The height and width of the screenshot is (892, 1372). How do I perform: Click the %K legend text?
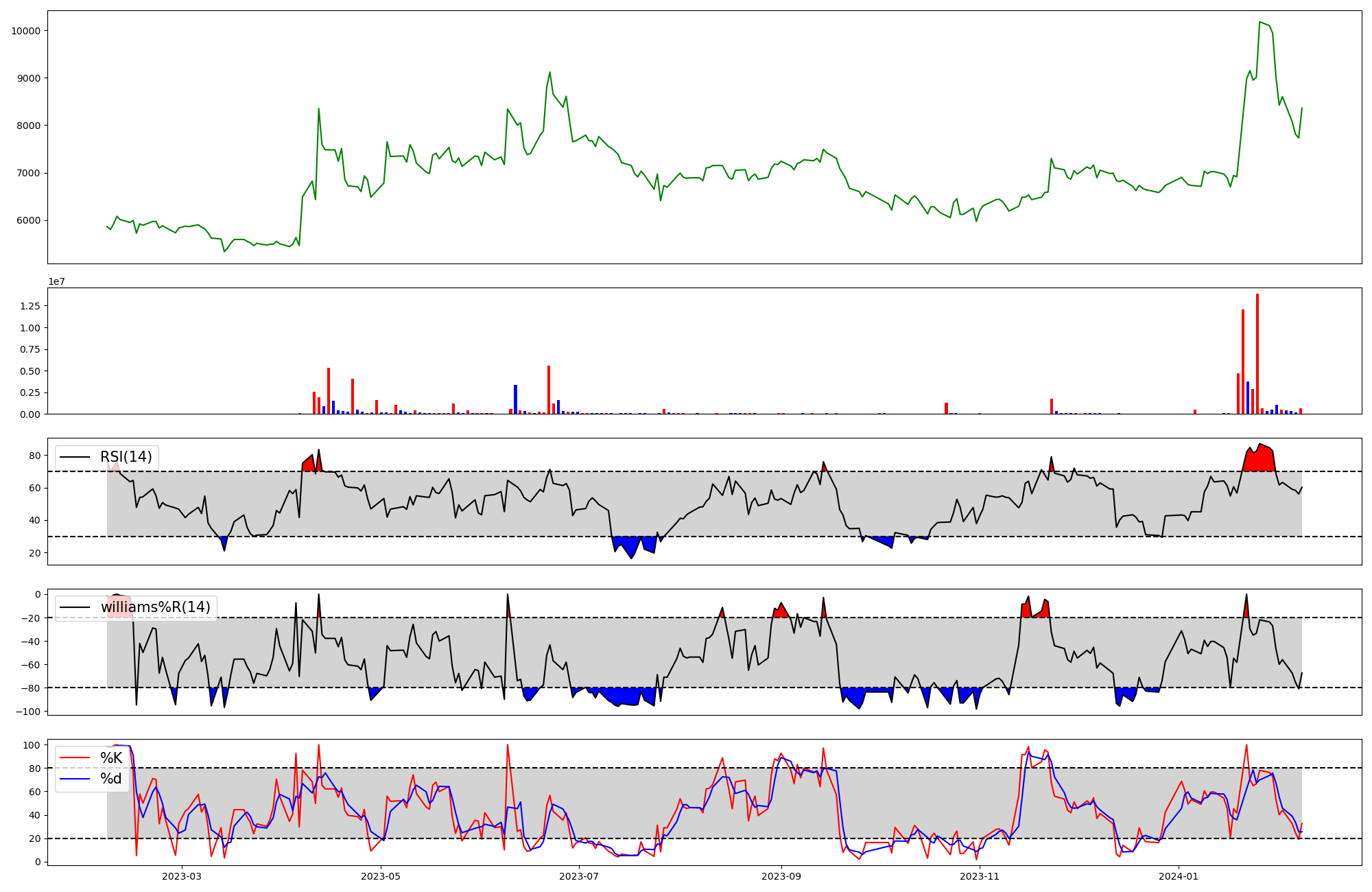tap(111, 758)
